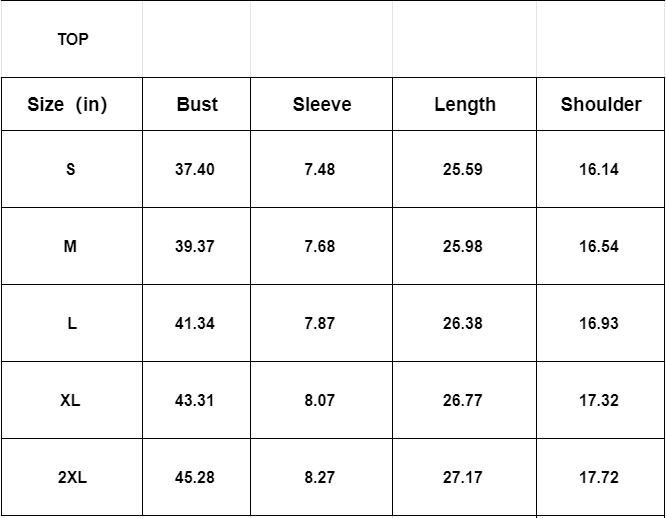Click the Bust column header
Image resolution: width=666 pixels, height=518 pixels.
pyautogui.click(x=197, y=104)
